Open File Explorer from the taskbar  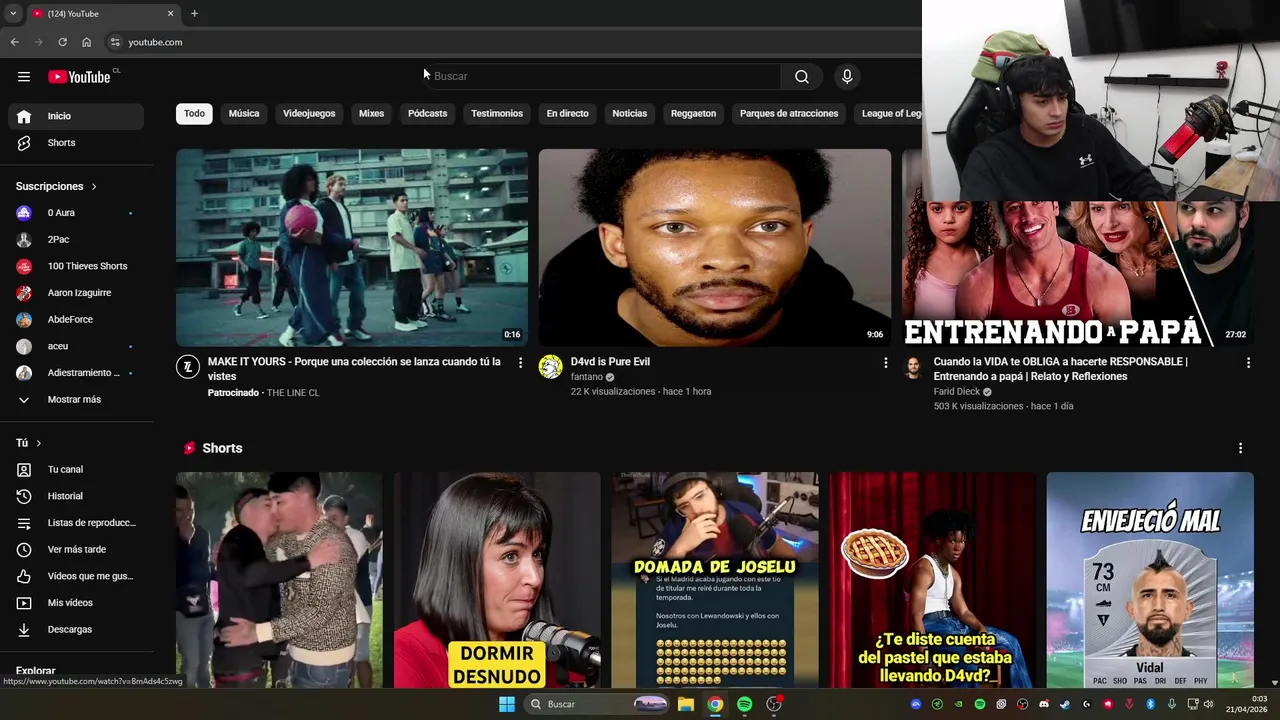686,704
